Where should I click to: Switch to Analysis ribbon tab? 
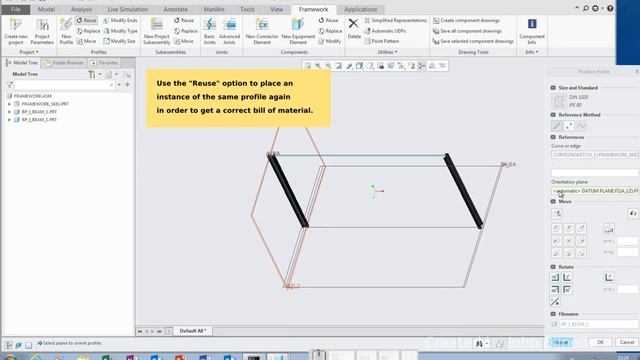click(x=81, y=9)
